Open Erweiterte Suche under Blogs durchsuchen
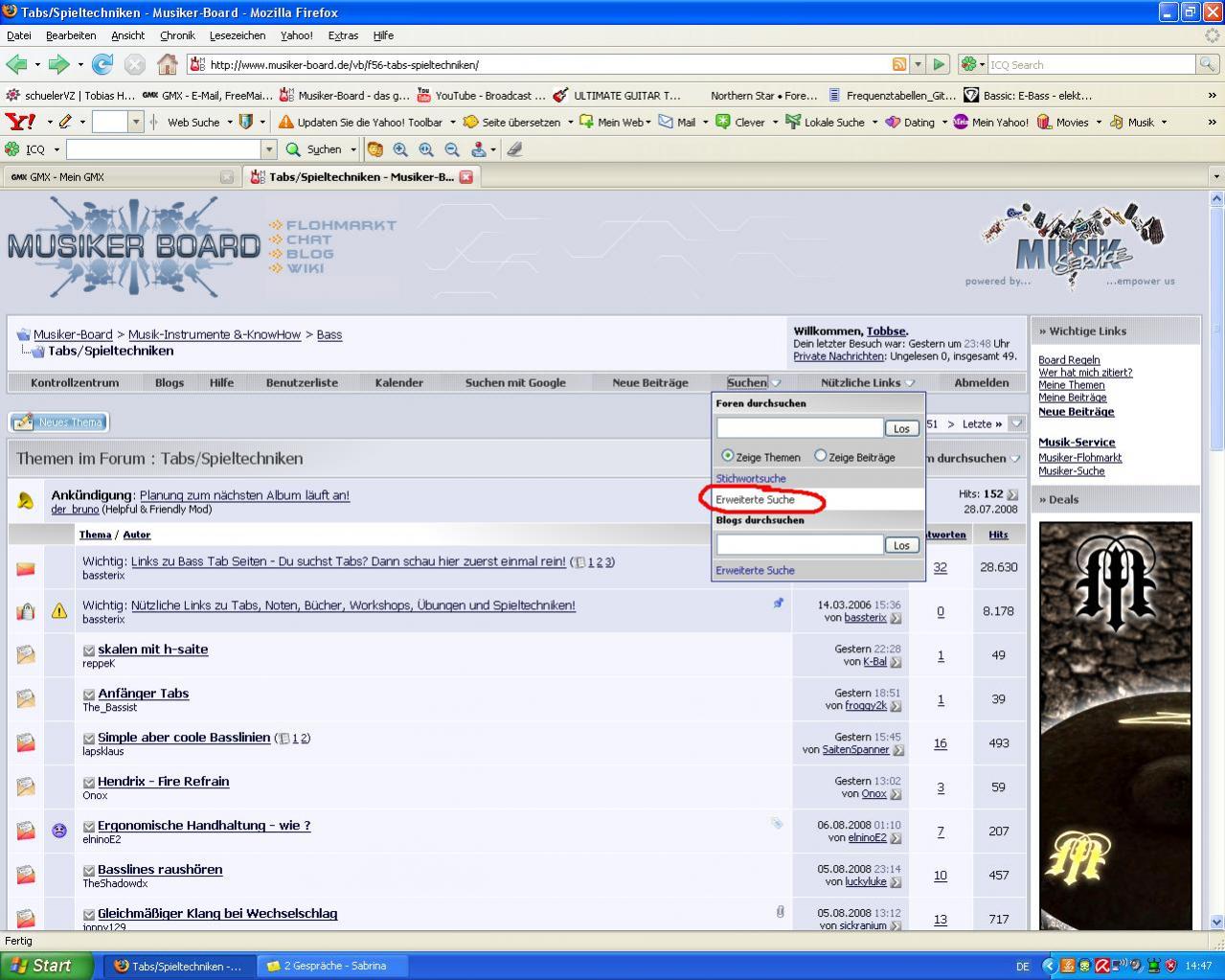 tap(756, 570)
